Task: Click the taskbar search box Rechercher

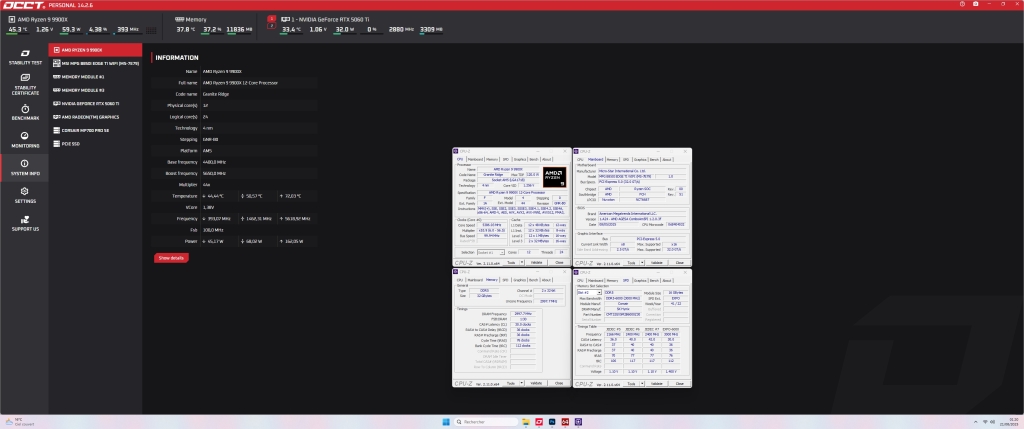Action: tap(486, 422)
